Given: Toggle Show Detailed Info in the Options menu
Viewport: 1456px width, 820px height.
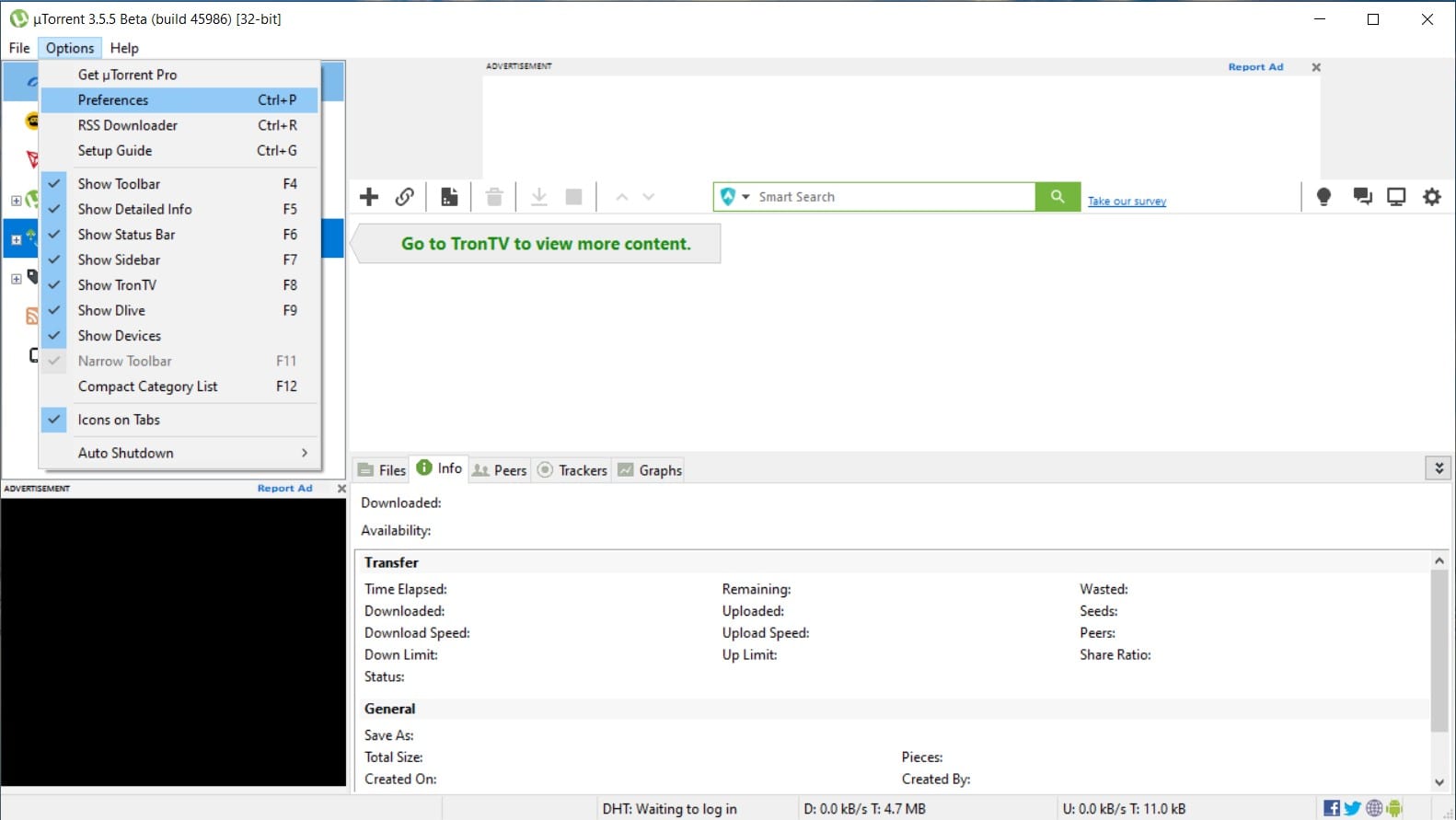Looking at the screenshot, I should 179,209.
